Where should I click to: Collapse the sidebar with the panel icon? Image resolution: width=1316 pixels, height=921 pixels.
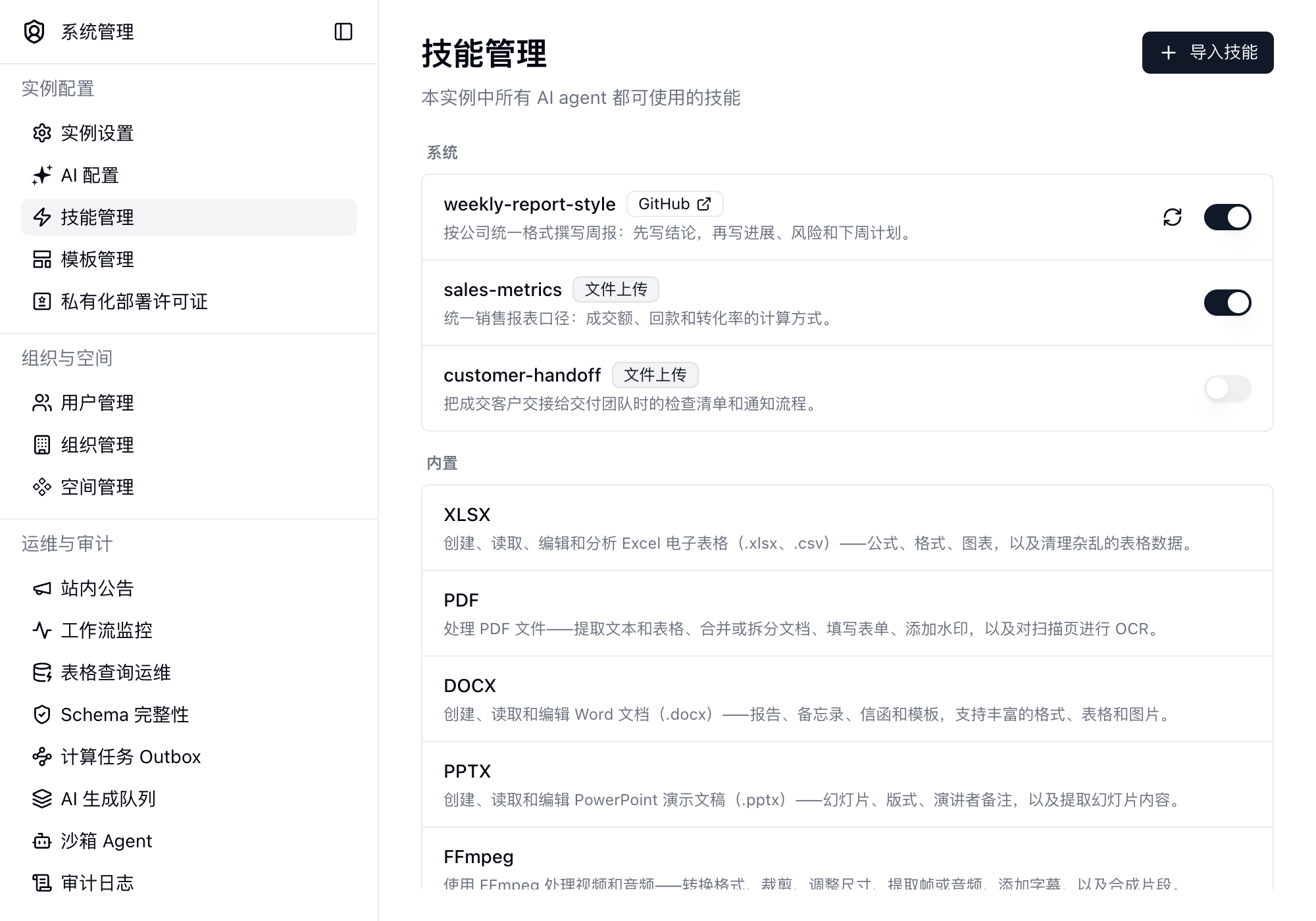coord(343,32)
